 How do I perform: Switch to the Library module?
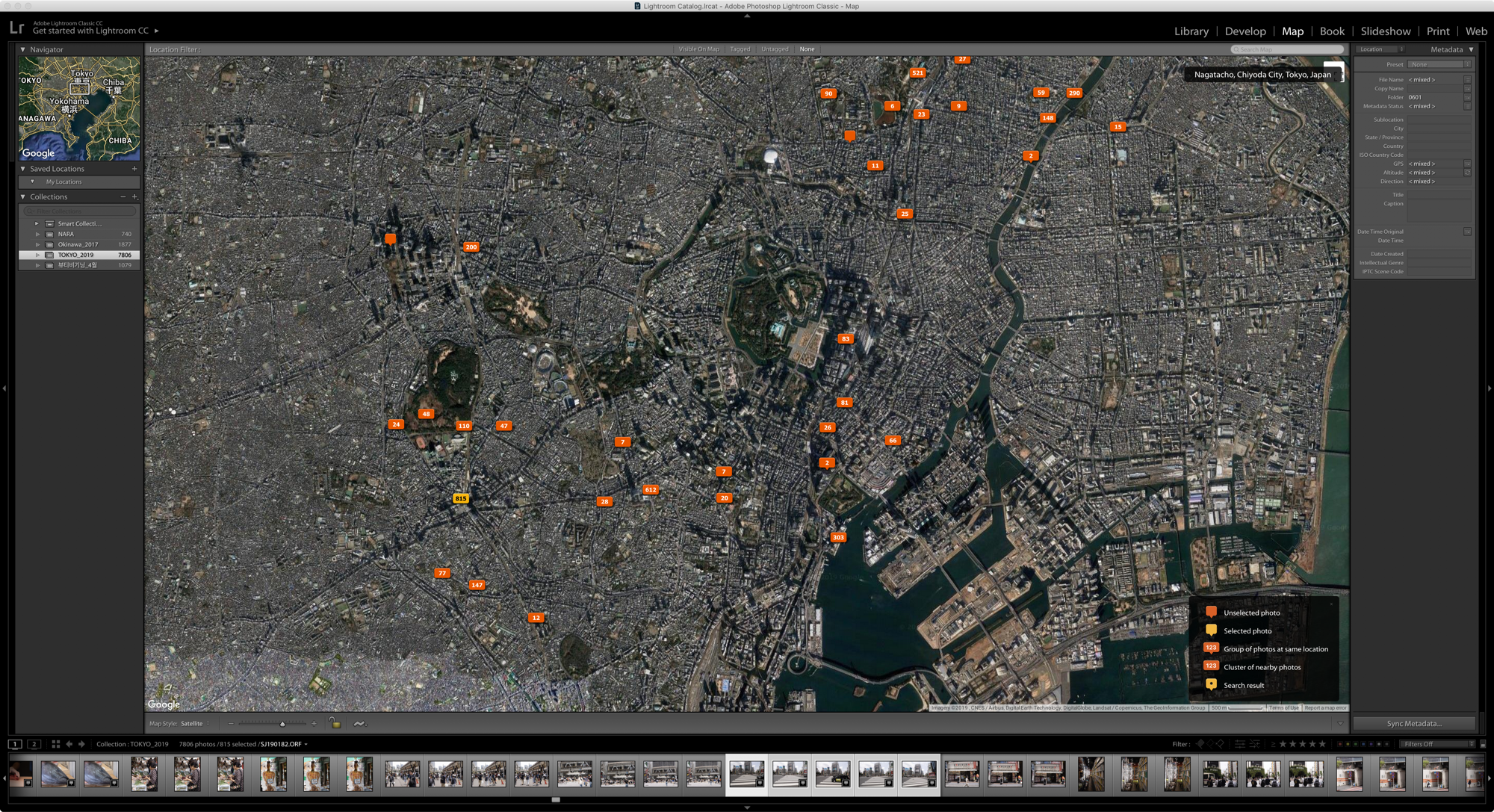coord(1191,31)
